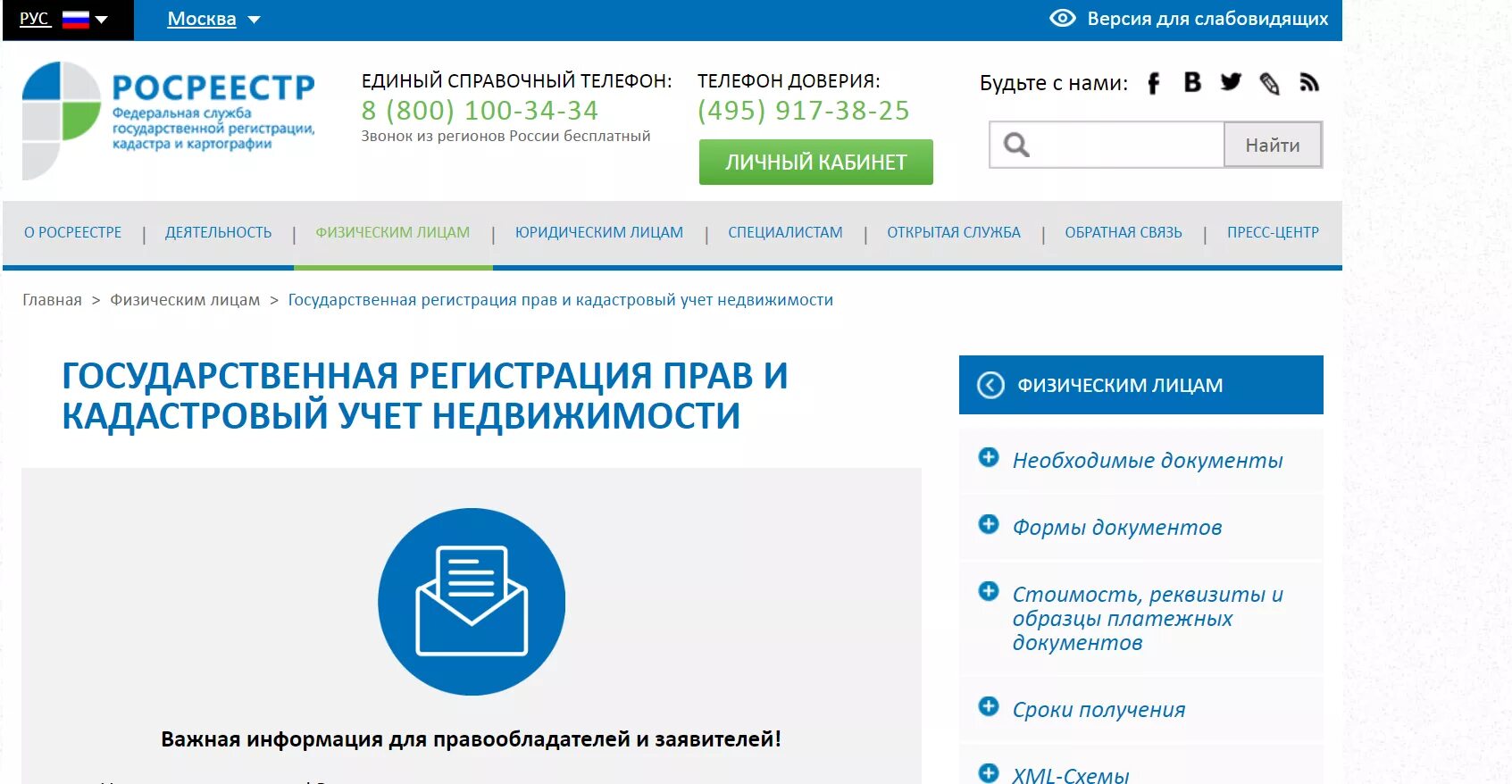Click trust phone (495) 917-38-25
Screen dimensions: 1512x784
(803, 111)
